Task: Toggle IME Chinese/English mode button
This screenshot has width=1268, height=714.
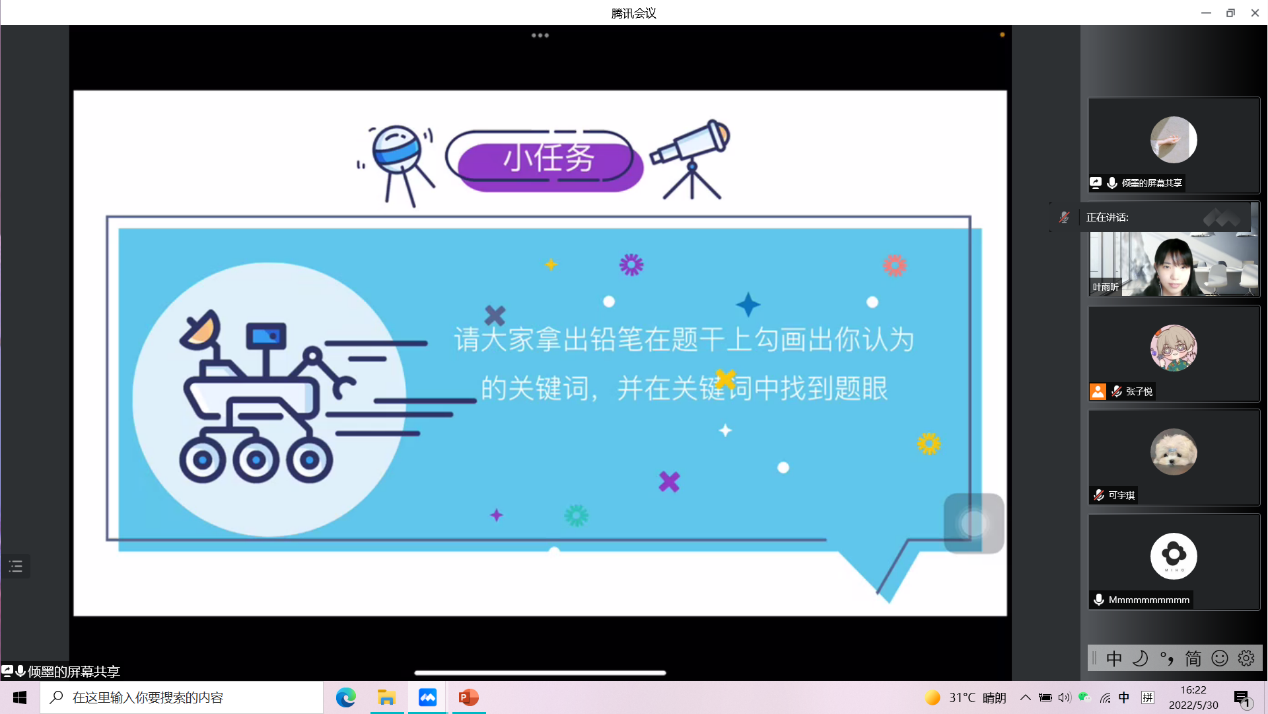Action: [x=1114, y=658]
